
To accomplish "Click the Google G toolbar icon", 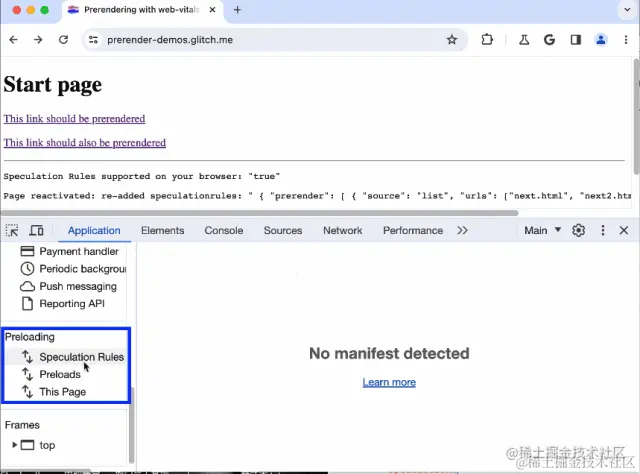I will click(x=549, y=40).
